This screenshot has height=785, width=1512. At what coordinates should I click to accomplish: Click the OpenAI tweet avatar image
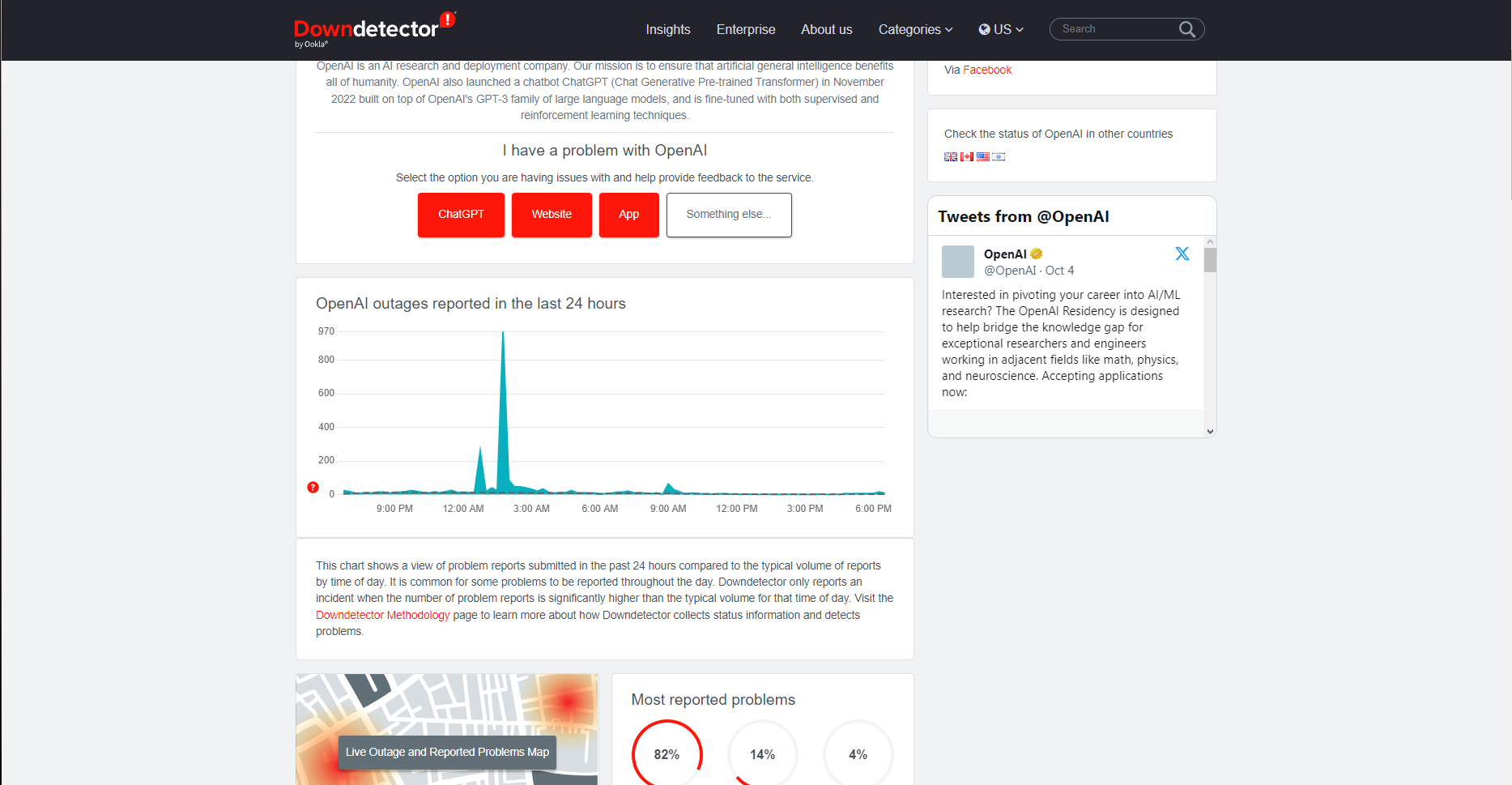[958, 262]
